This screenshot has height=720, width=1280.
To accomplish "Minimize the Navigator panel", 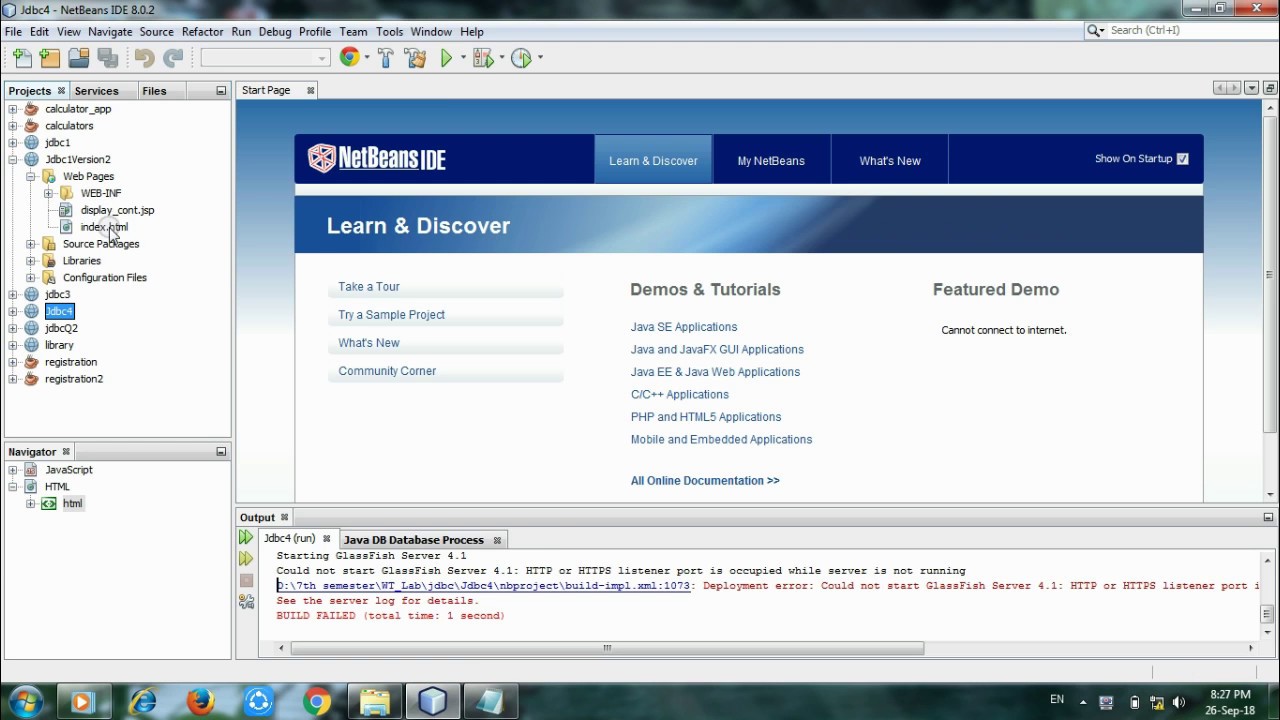I will pos(221,452).
